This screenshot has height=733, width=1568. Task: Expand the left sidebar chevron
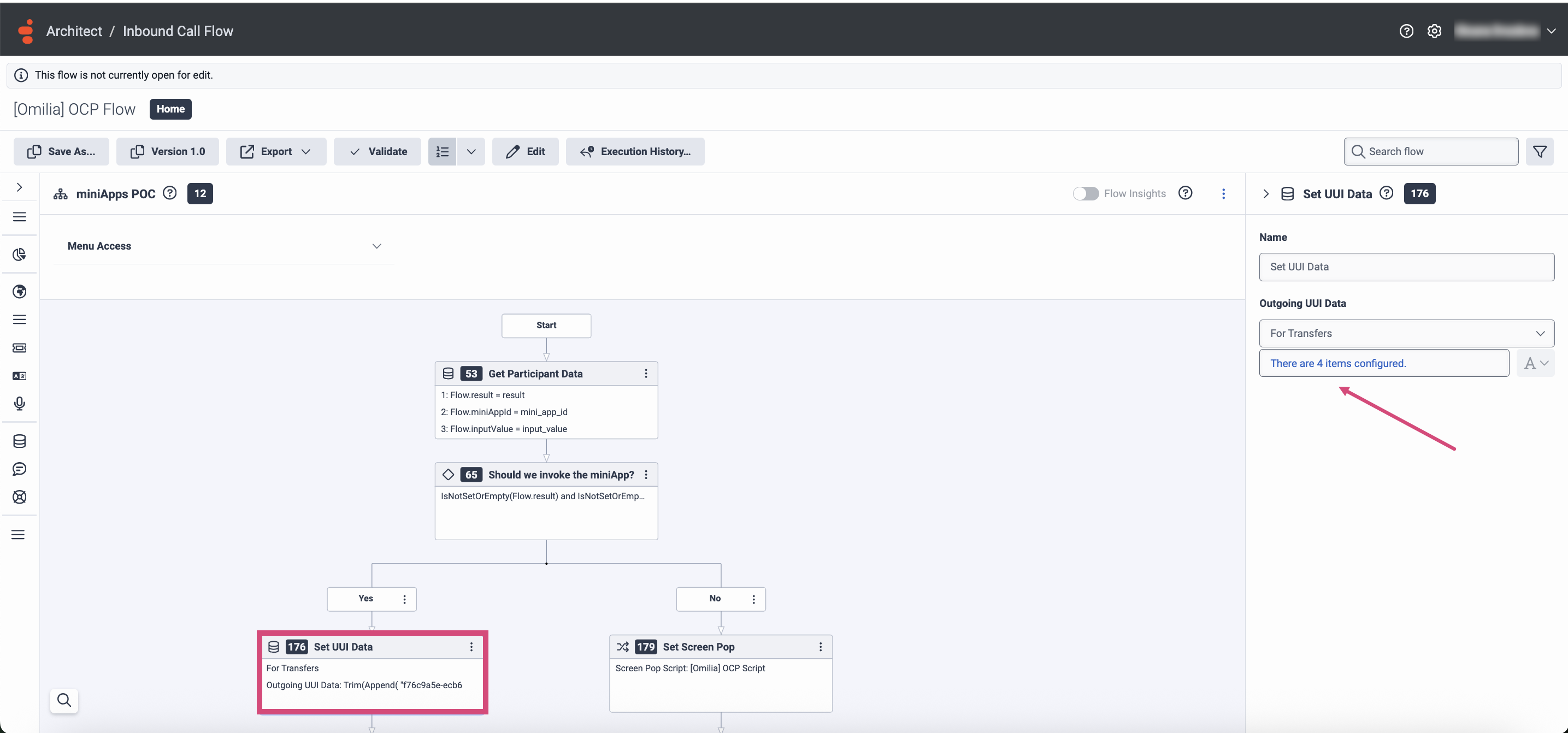20,187
